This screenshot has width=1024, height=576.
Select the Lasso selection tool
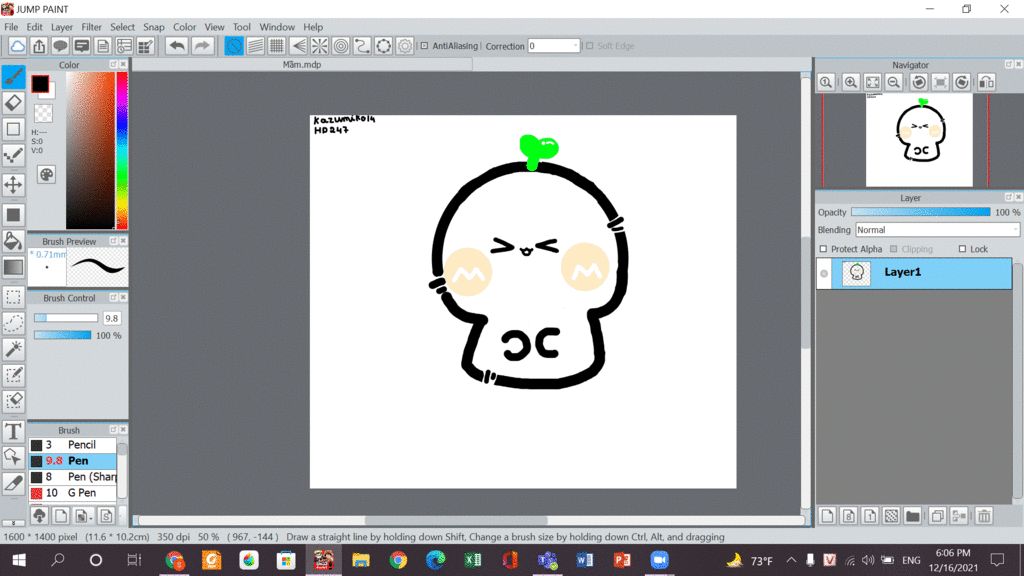point(13,323)
